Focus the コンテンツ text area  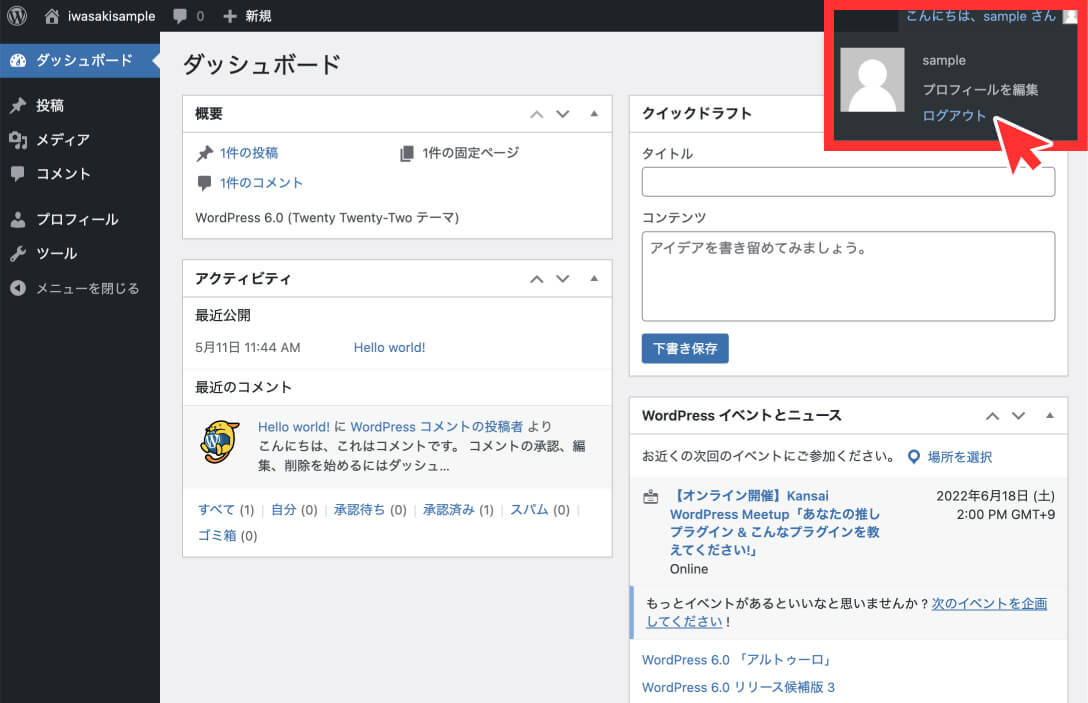[x=848, y=276]
